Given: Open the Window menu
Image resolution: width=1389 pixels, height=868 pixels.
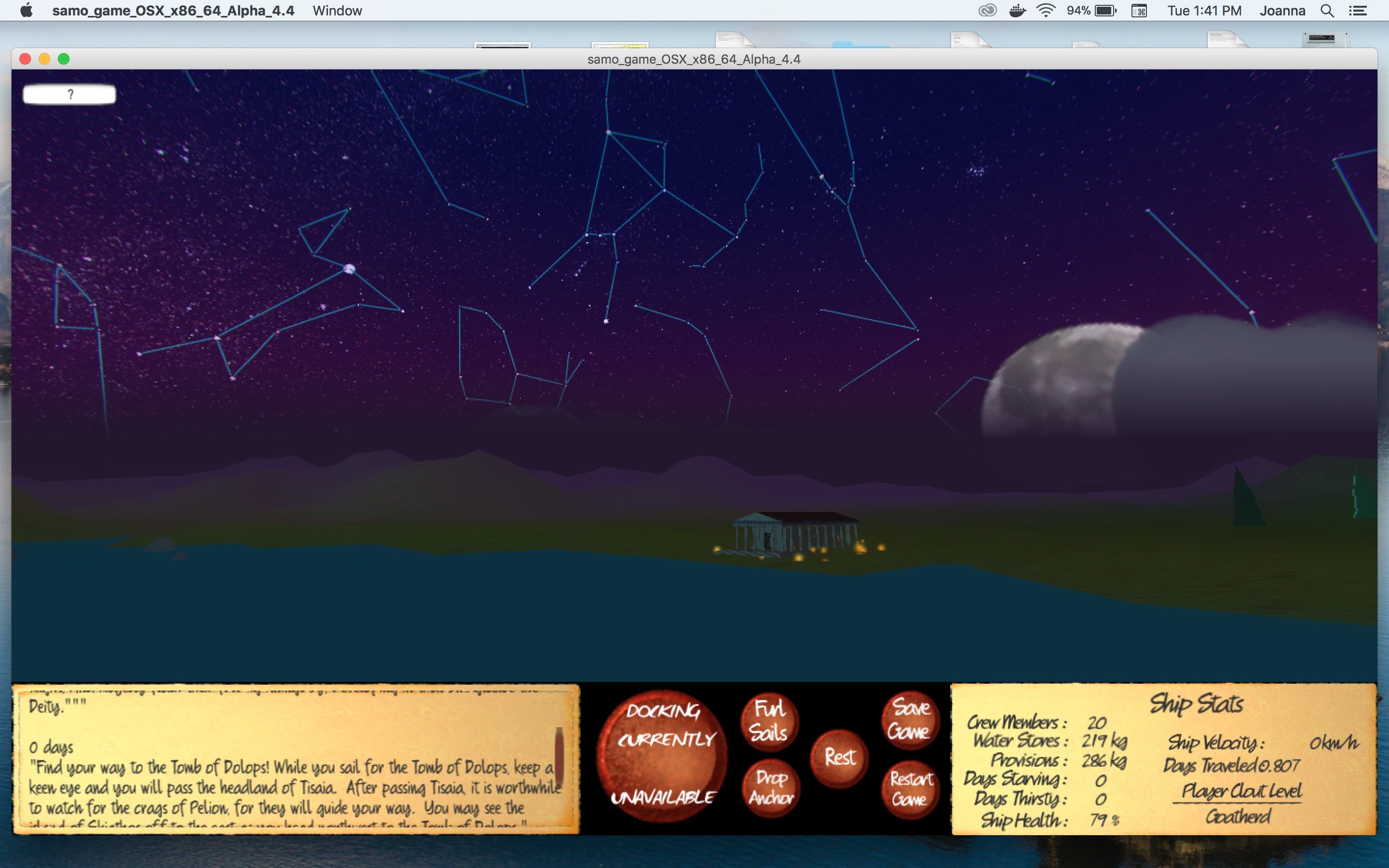Looking at the screenshot, I should (x=337, y=11).
